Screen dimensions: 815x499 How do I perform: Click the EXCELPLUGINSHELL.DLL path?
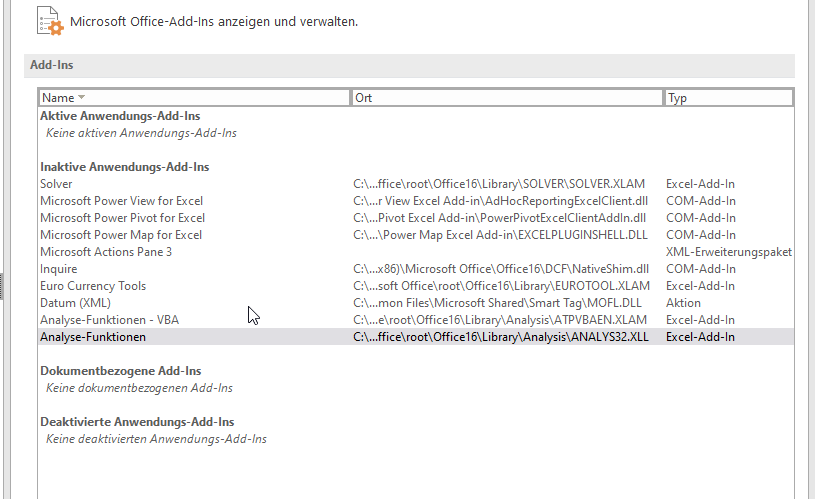click(501, 235)
